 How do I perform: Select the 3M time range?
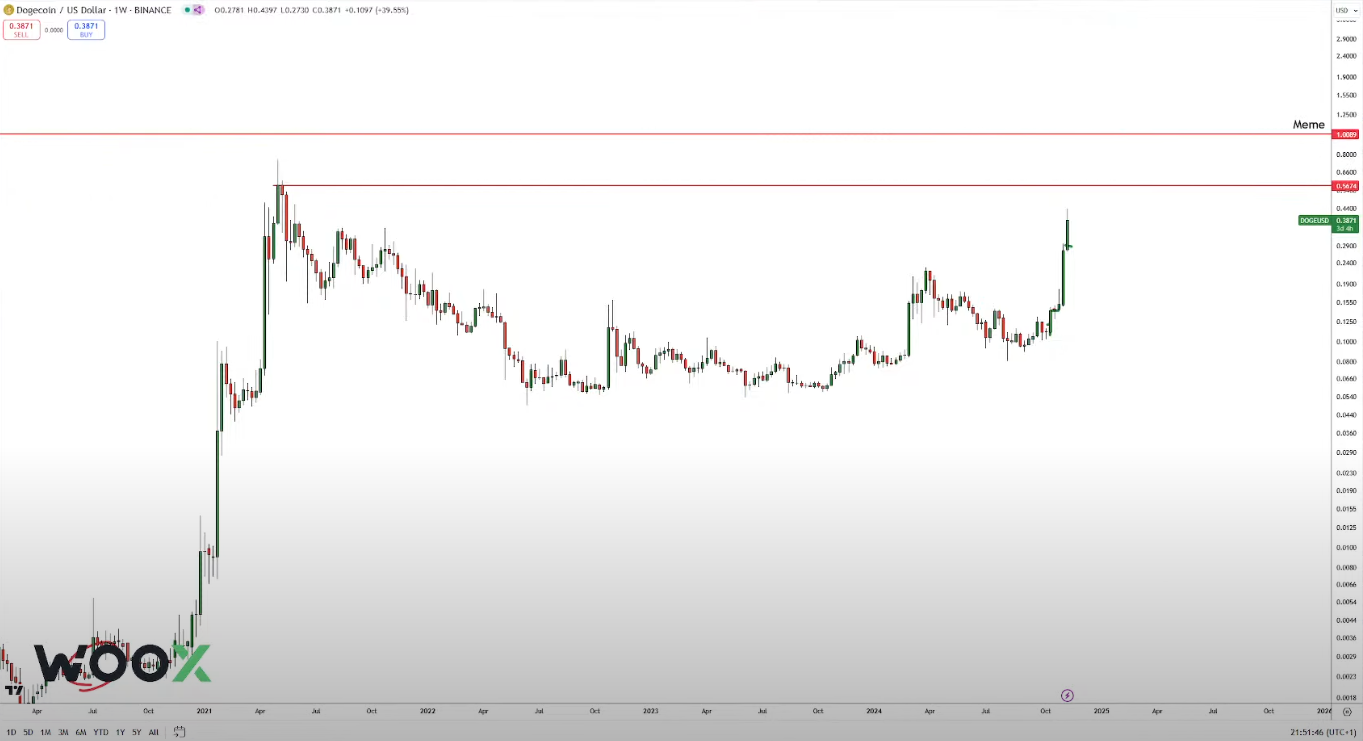[x=63, y=732]
